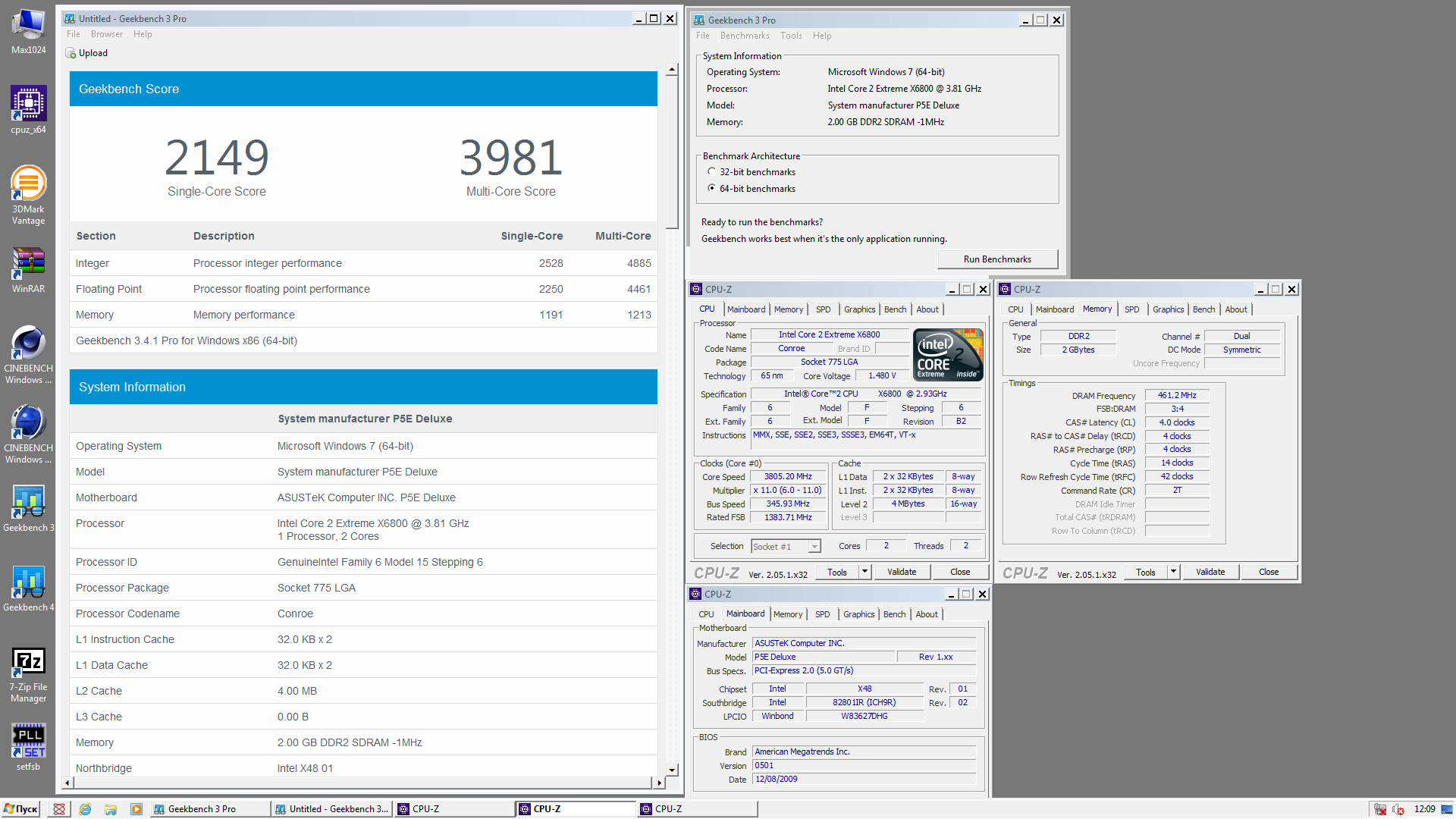Image resolution: width=1456 pixels, height=819 pixels.
Task: Open the Geekbench 3 desktop icon
Action: (x=28, y=508)
